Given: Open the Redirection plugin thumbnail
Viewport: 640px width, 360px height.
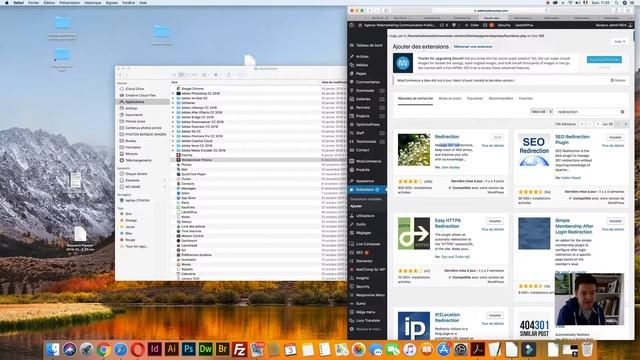Looking at the screenshot, I should (413, 150).
